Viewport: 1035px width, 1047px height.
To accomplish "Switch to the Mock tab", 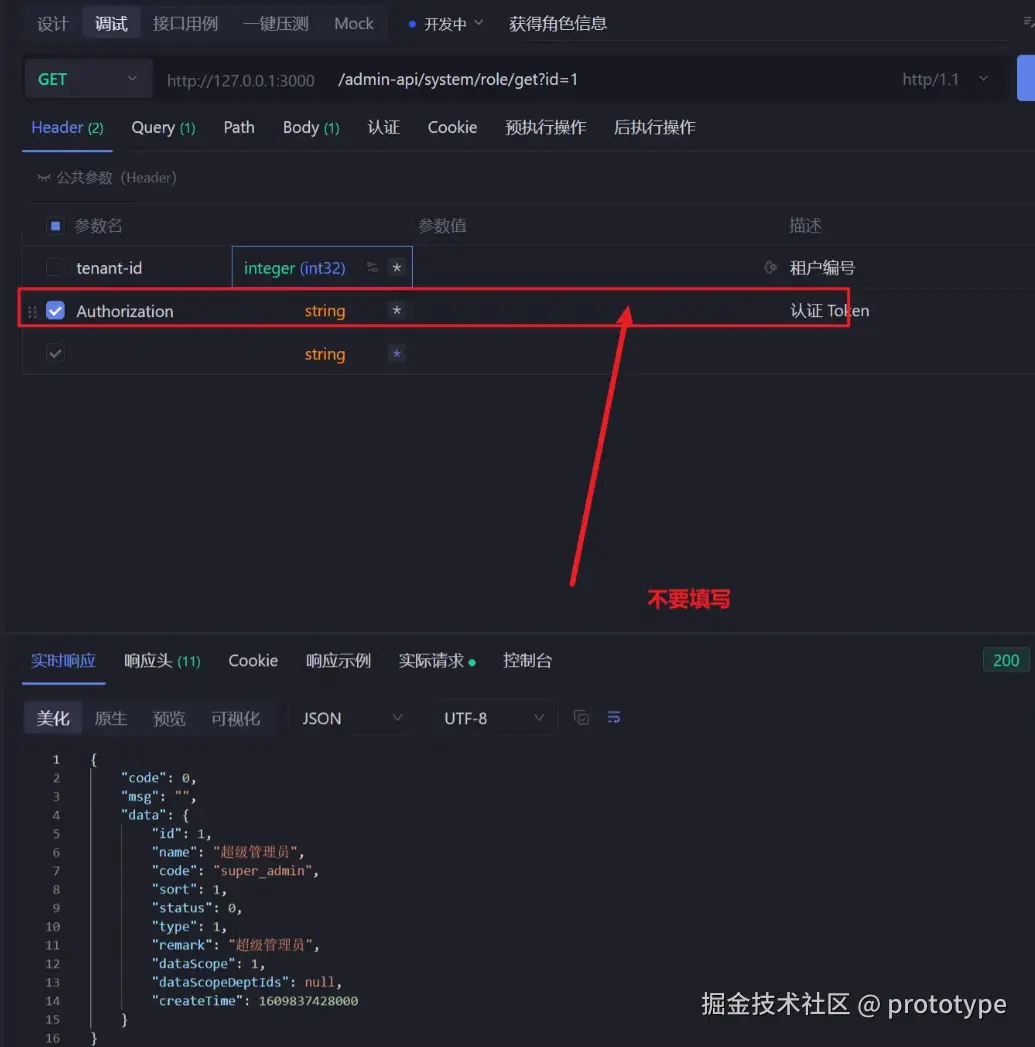I will pyautogui.click(x=354, y=23).
